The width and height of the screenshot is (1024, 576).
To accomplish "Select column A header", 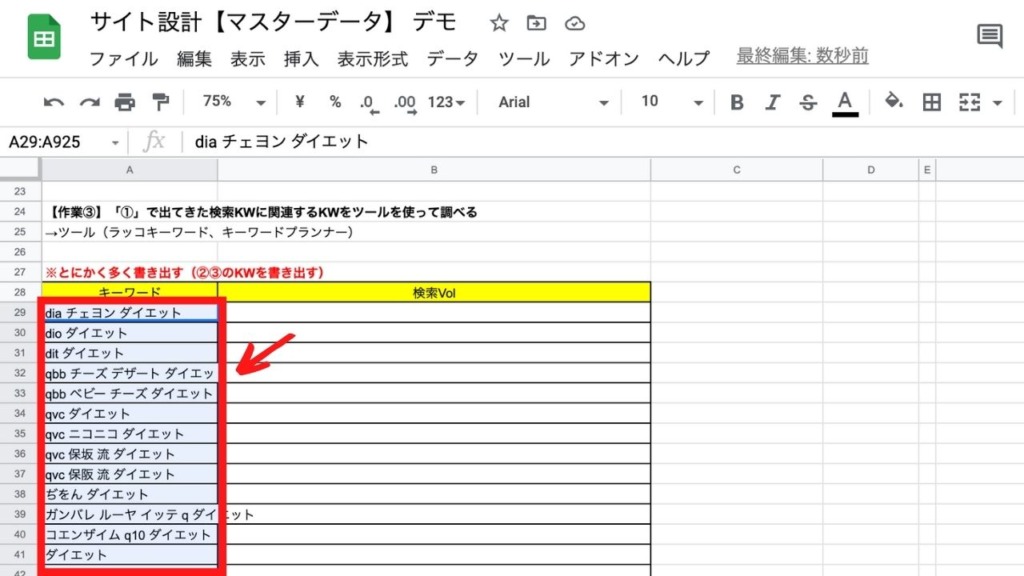I will (x=129, y=170).
